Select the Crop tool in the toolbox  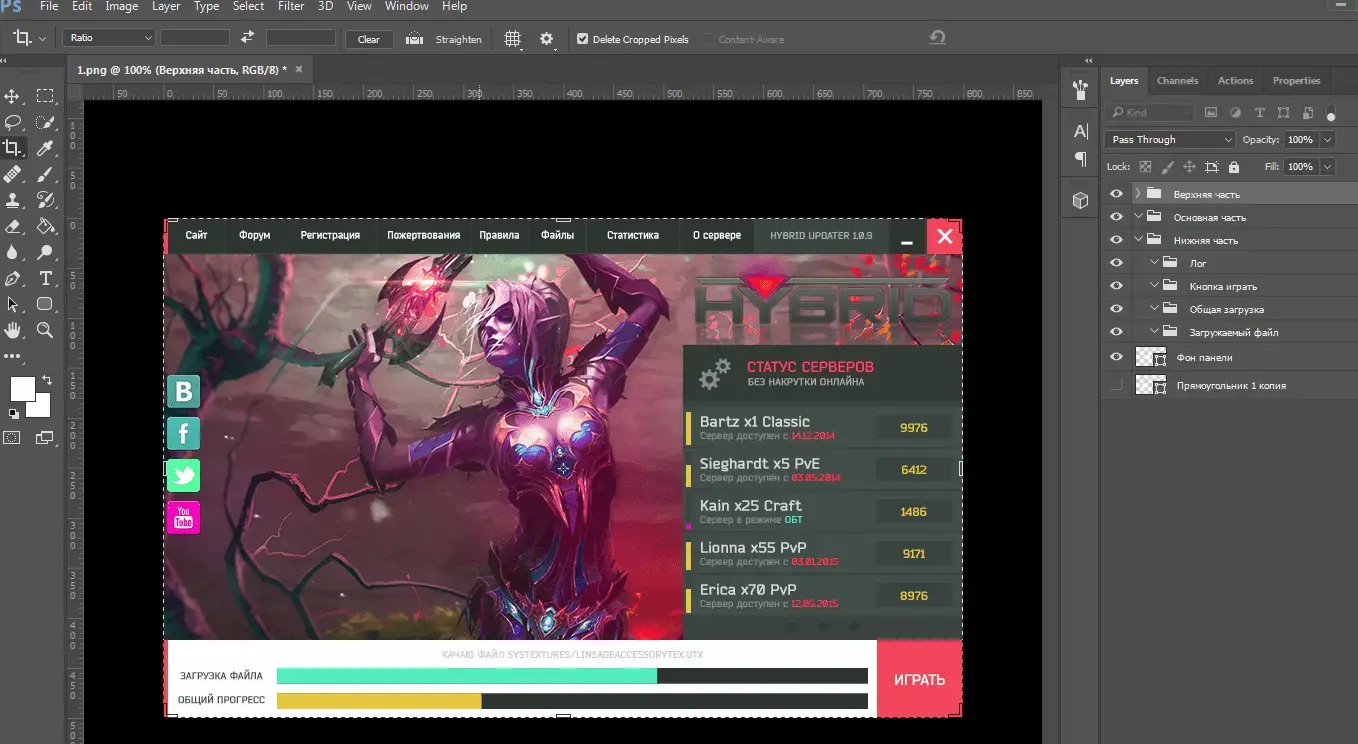coord(13,148)
